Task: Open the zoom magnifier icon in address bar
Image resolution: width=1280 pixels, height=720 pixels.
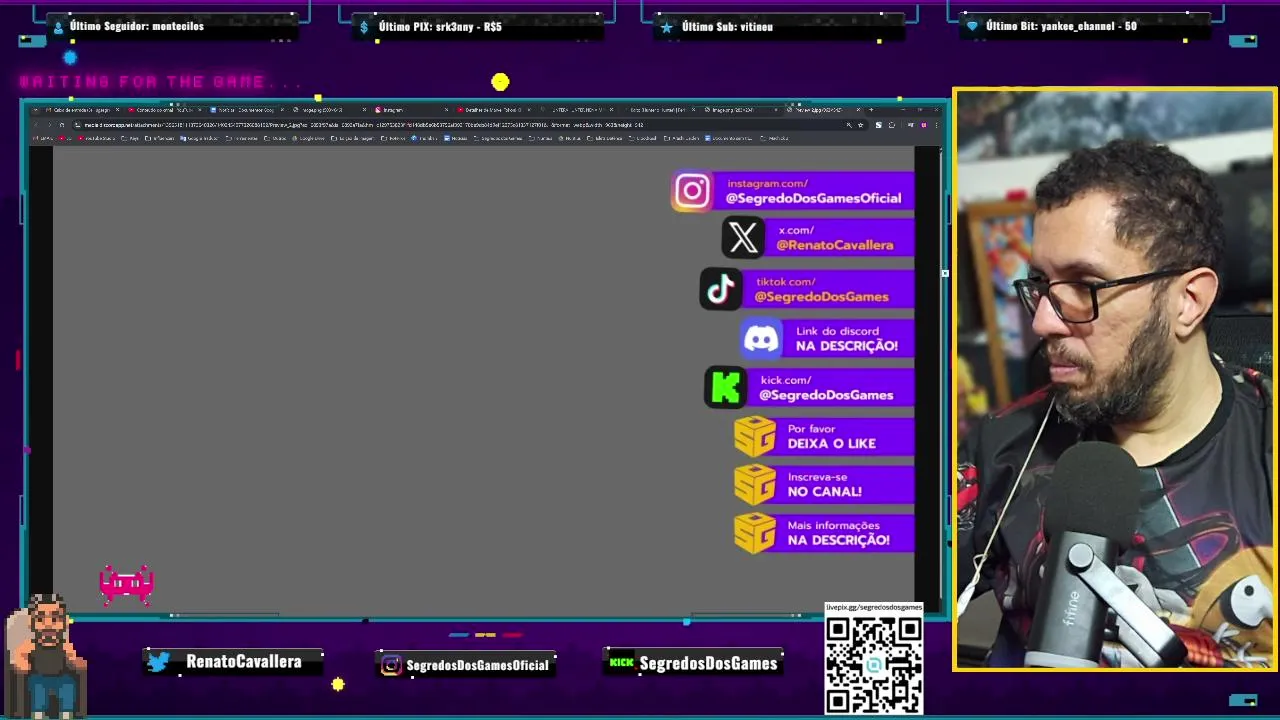Action: point(849,125)
